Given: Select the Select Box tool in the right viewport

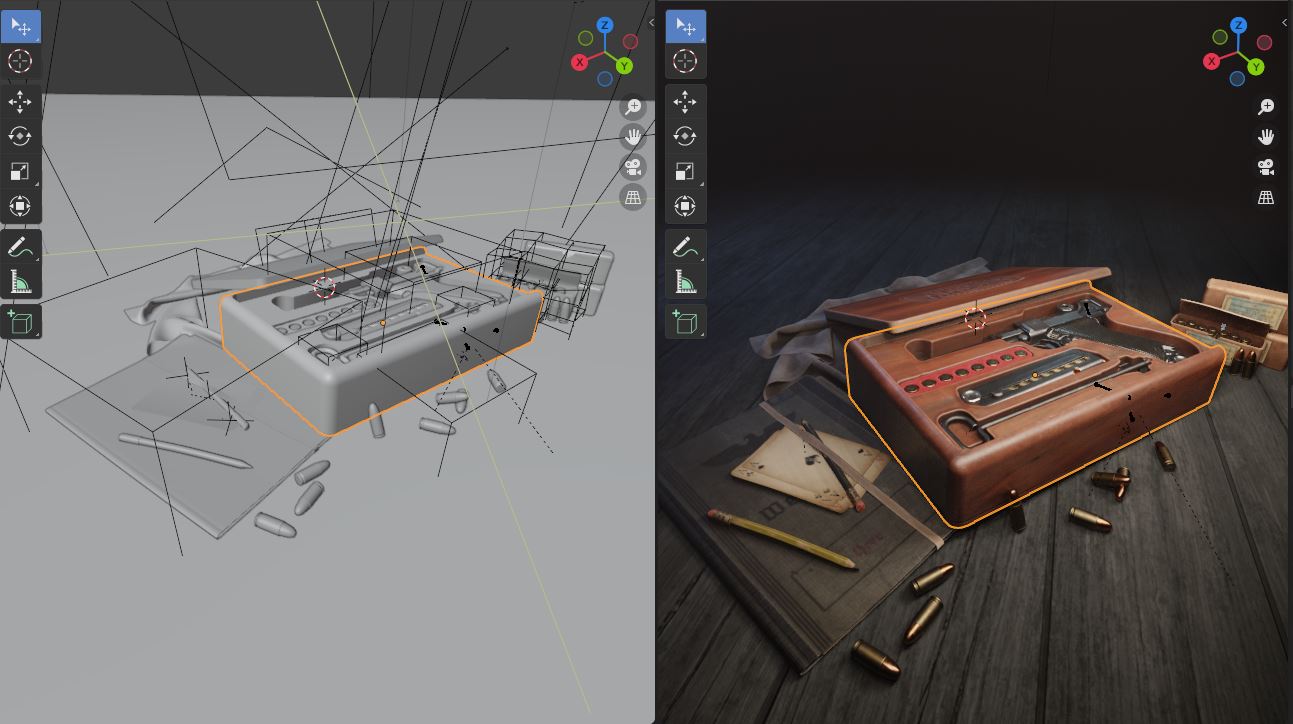Looking at the screenshot, I should tap(685, 27).
